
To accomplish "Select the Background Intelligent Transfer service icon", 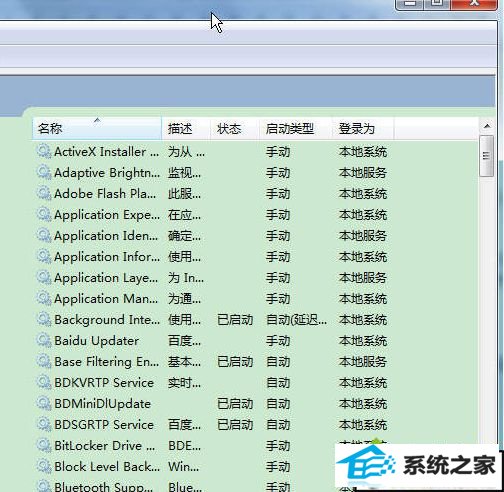I will tap(44, 319).
